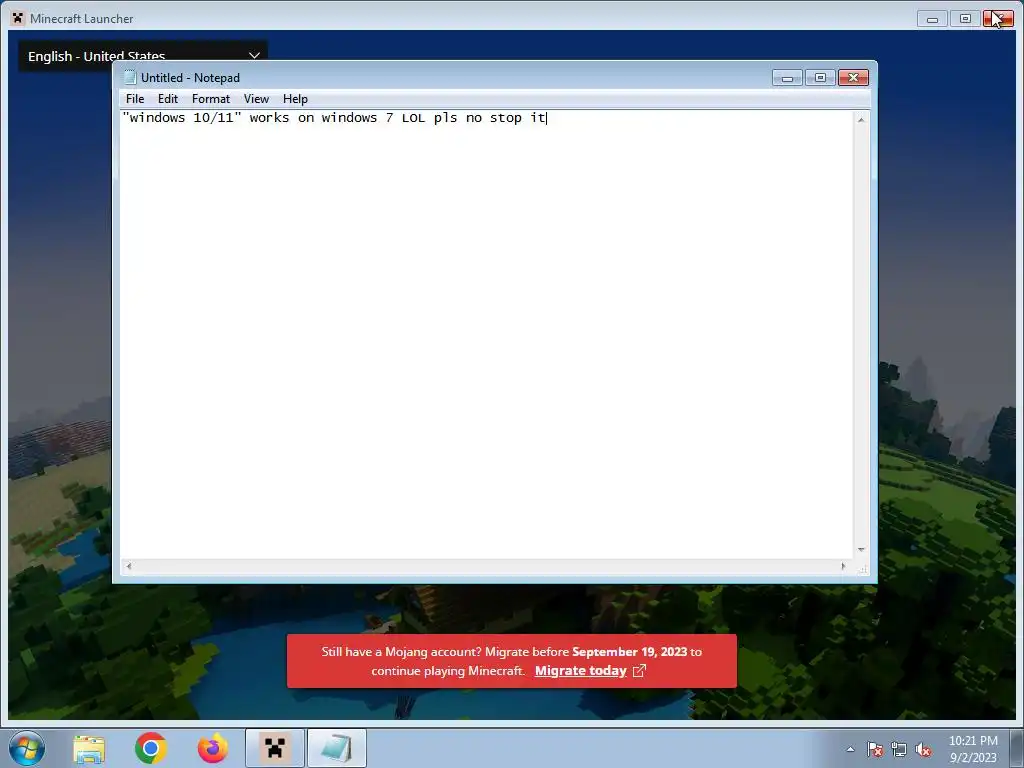Open Notepad View menu

(x=256, y=99)
